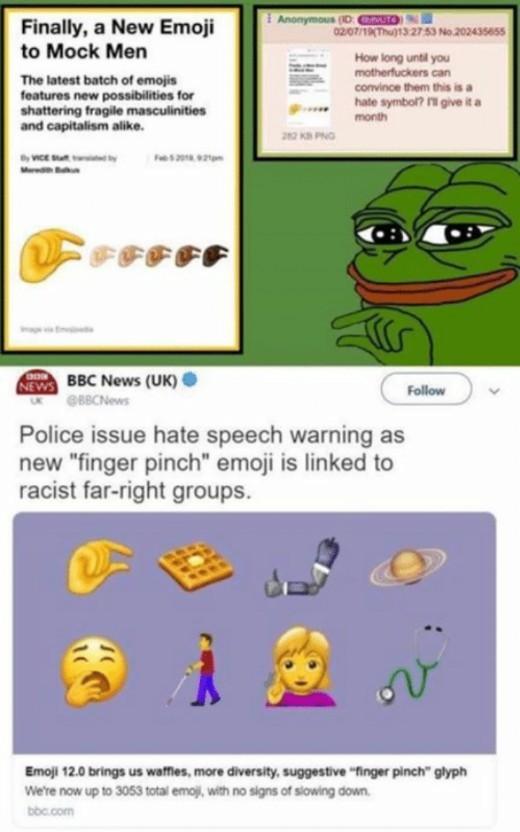Screen dimensions: 520x832
Task: Open the Emoji 12.0 article headline link
Action: 246,772
